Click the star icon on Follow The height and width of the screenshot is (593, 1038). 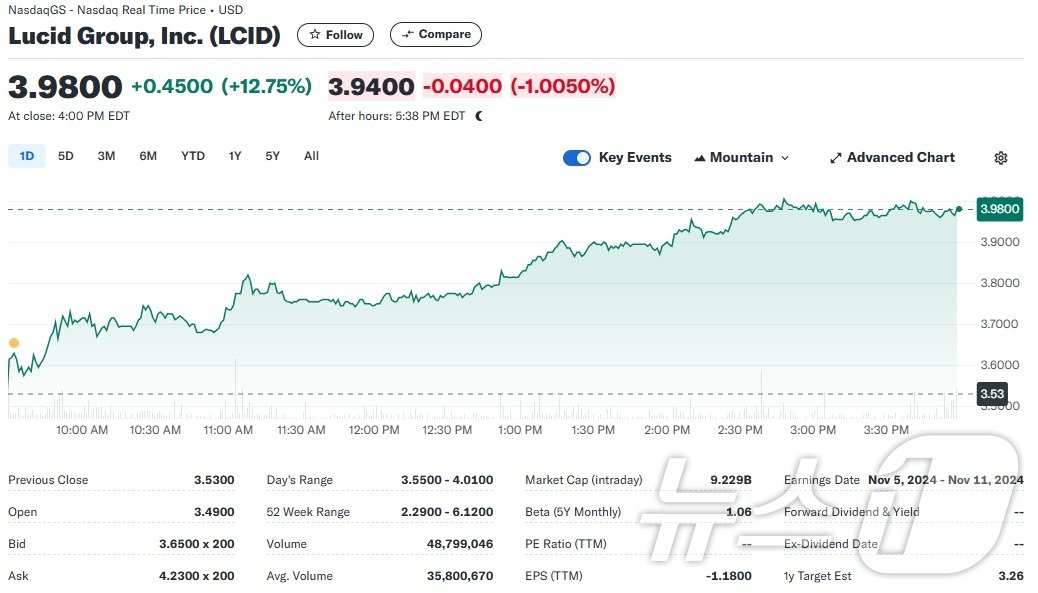(315, 35)
